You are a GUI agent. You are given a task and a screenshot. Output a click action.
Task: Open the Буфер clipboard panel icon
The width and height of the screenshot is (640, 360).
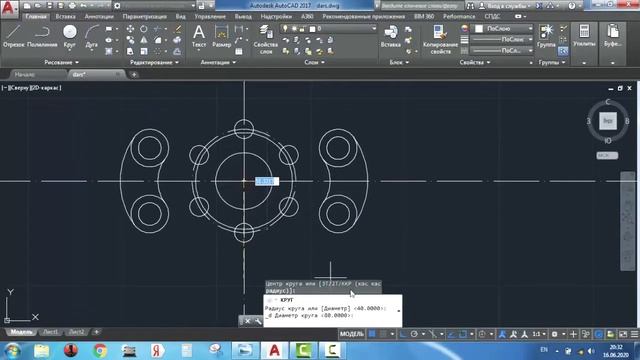tap(613, 36)
